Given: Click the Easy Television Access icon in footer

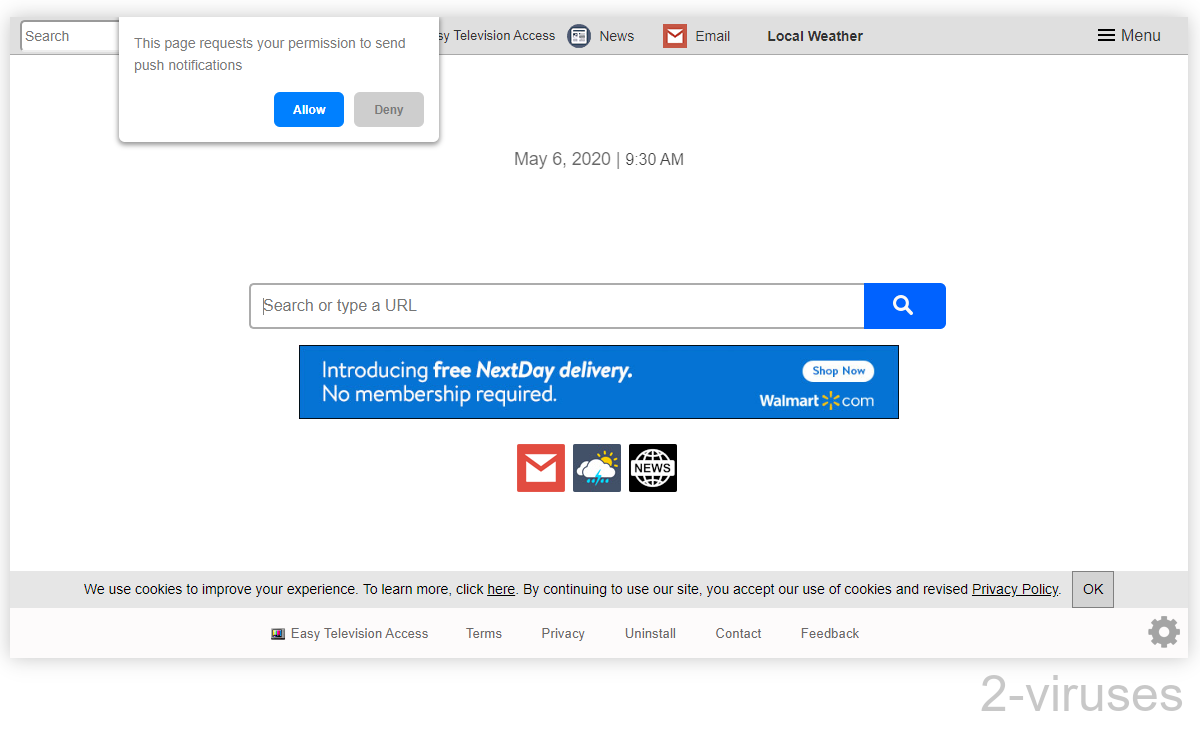Looking at the screenshot, I should (277, 633).
